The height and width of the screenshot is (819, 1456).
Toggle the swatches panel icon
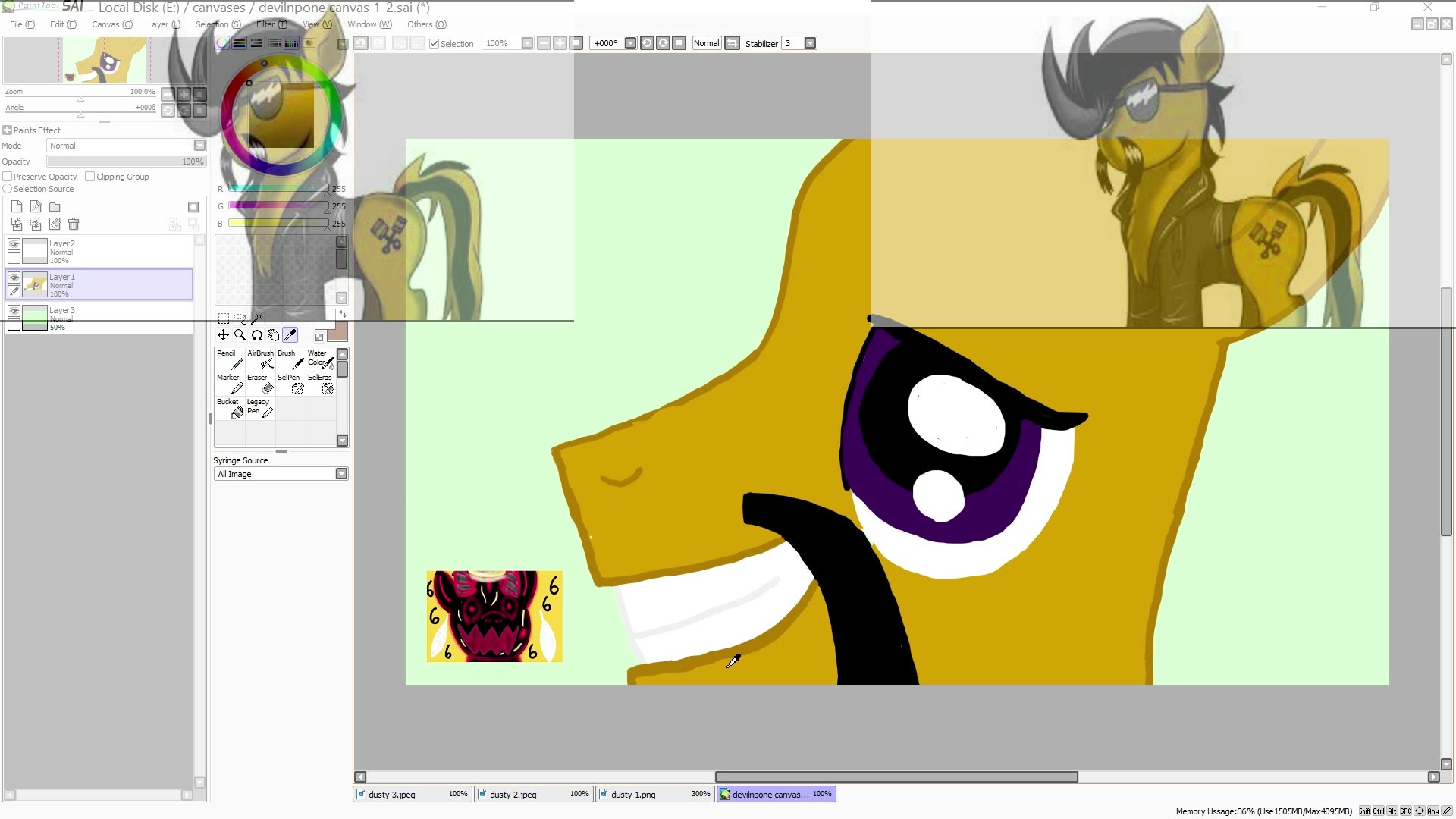click(x=291, y=43)
